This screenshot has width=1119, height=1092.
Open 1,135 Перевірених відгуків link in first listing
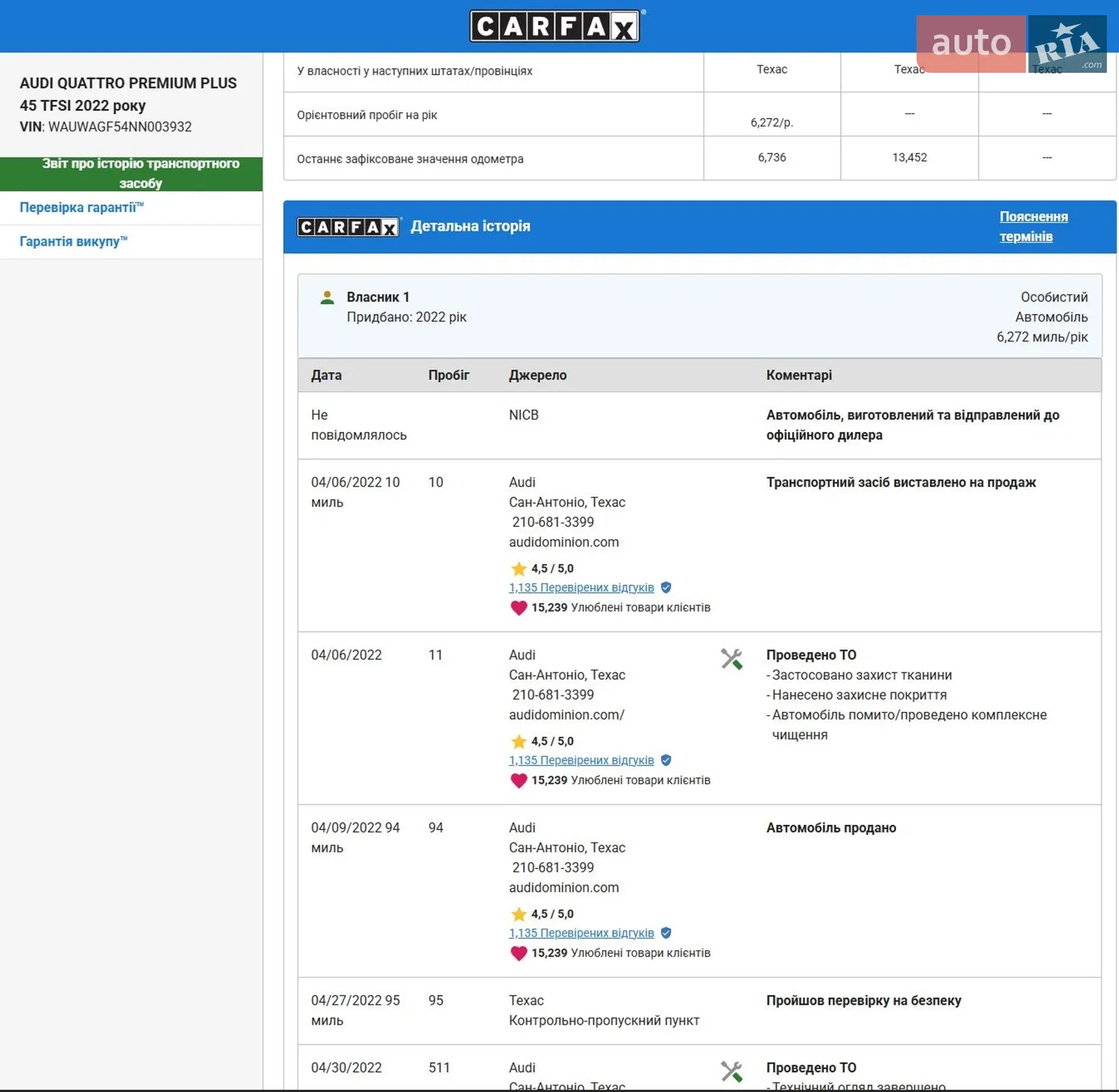pyautogui.click(x=581, y=587)
